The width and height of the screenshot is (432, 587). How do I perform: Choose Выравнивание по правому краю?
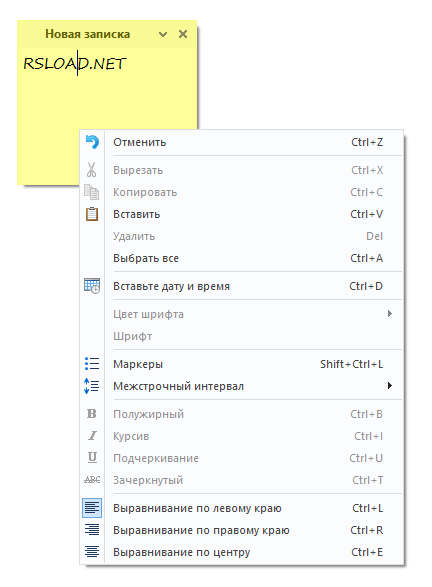[x=242, y=530]
